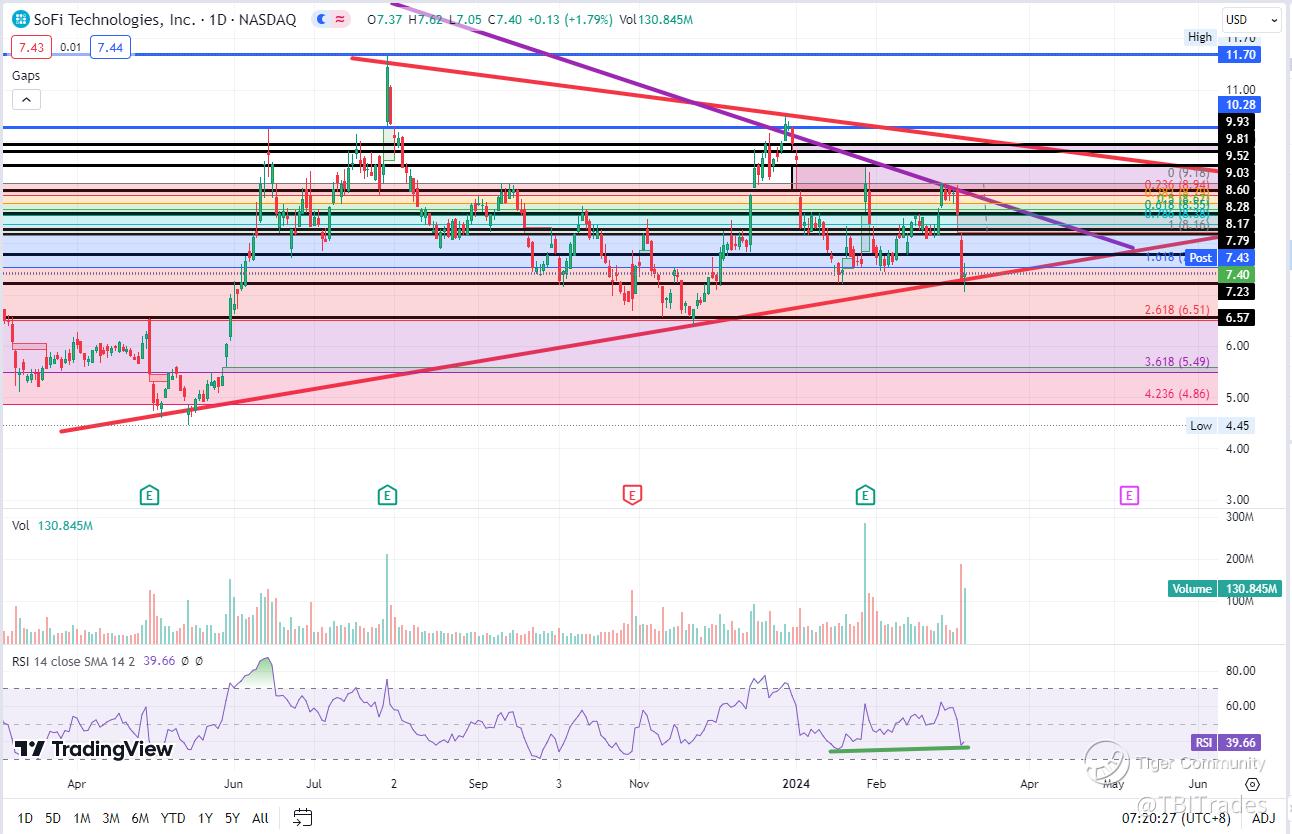This screenshot has width=1292, height=834.
Task: Click the green 7.40 last price label
Action: pyautogui.click(x=1236, y=274)
